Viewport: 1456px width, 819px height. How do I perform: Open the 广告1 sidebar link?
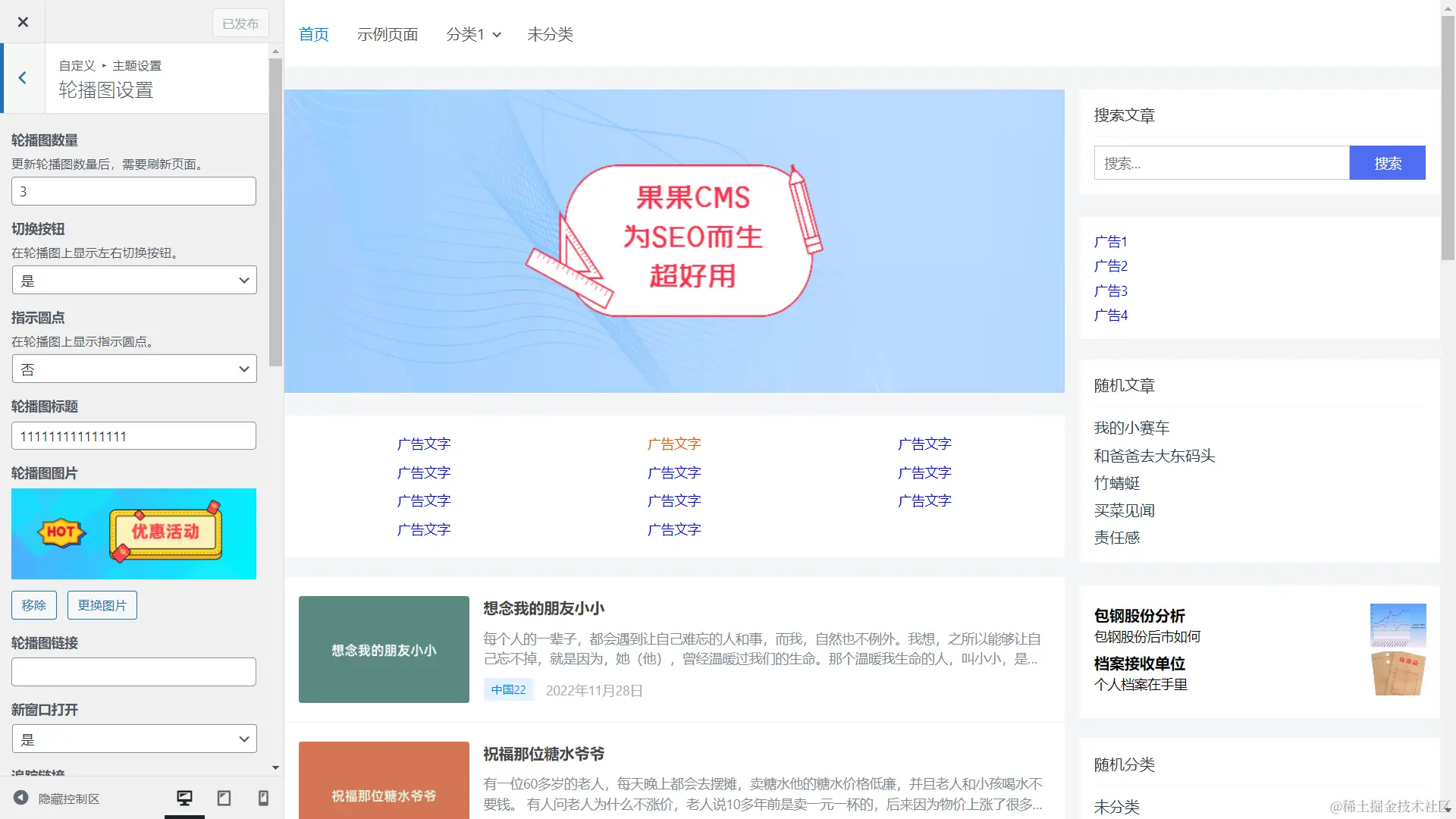coord(1110,242)
